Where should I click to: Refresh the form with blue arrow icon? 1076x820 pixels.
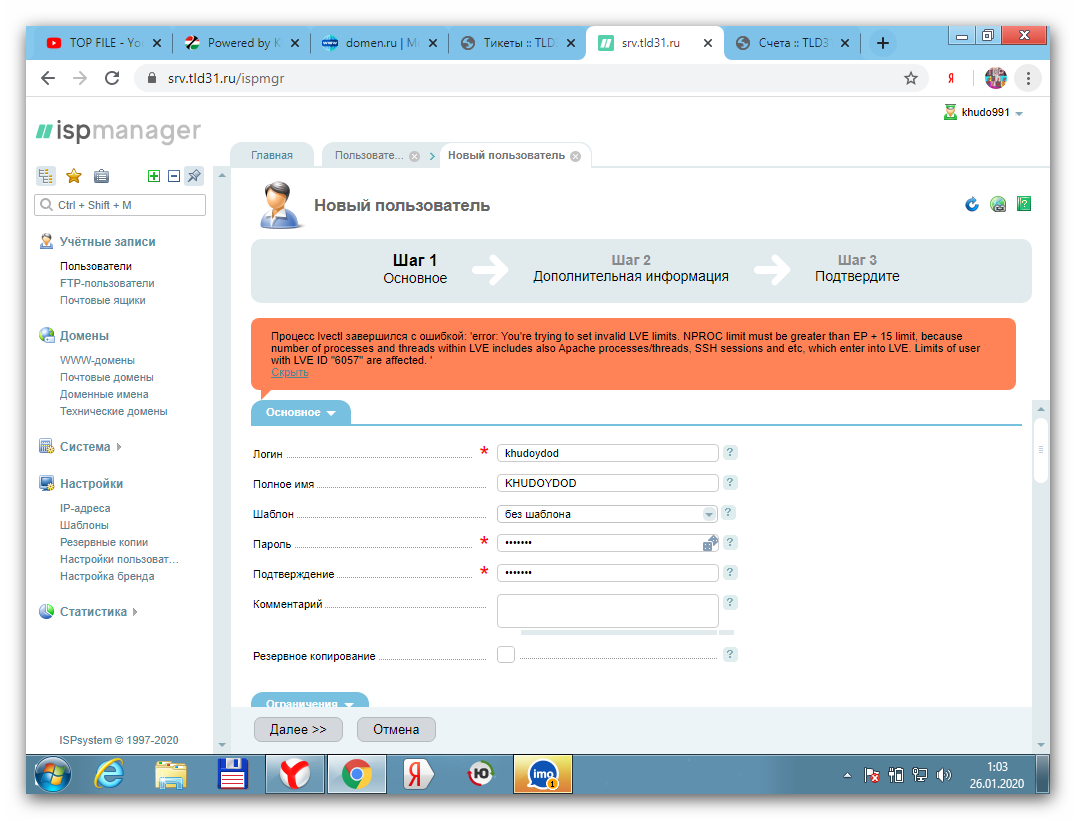971,204
